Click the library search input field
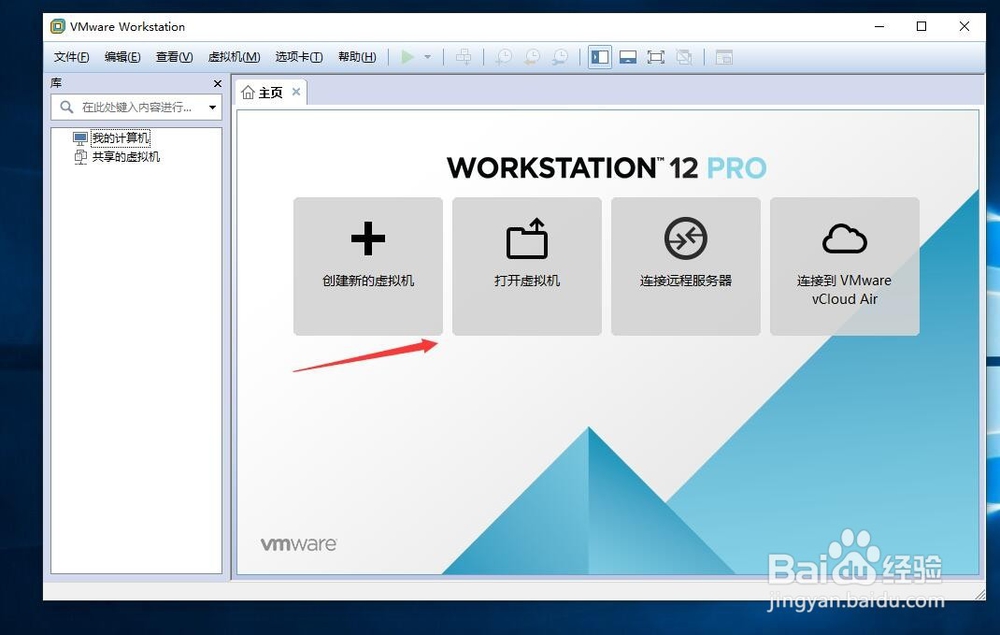Viewport: 1000px width, 635px height. point(136,107)
